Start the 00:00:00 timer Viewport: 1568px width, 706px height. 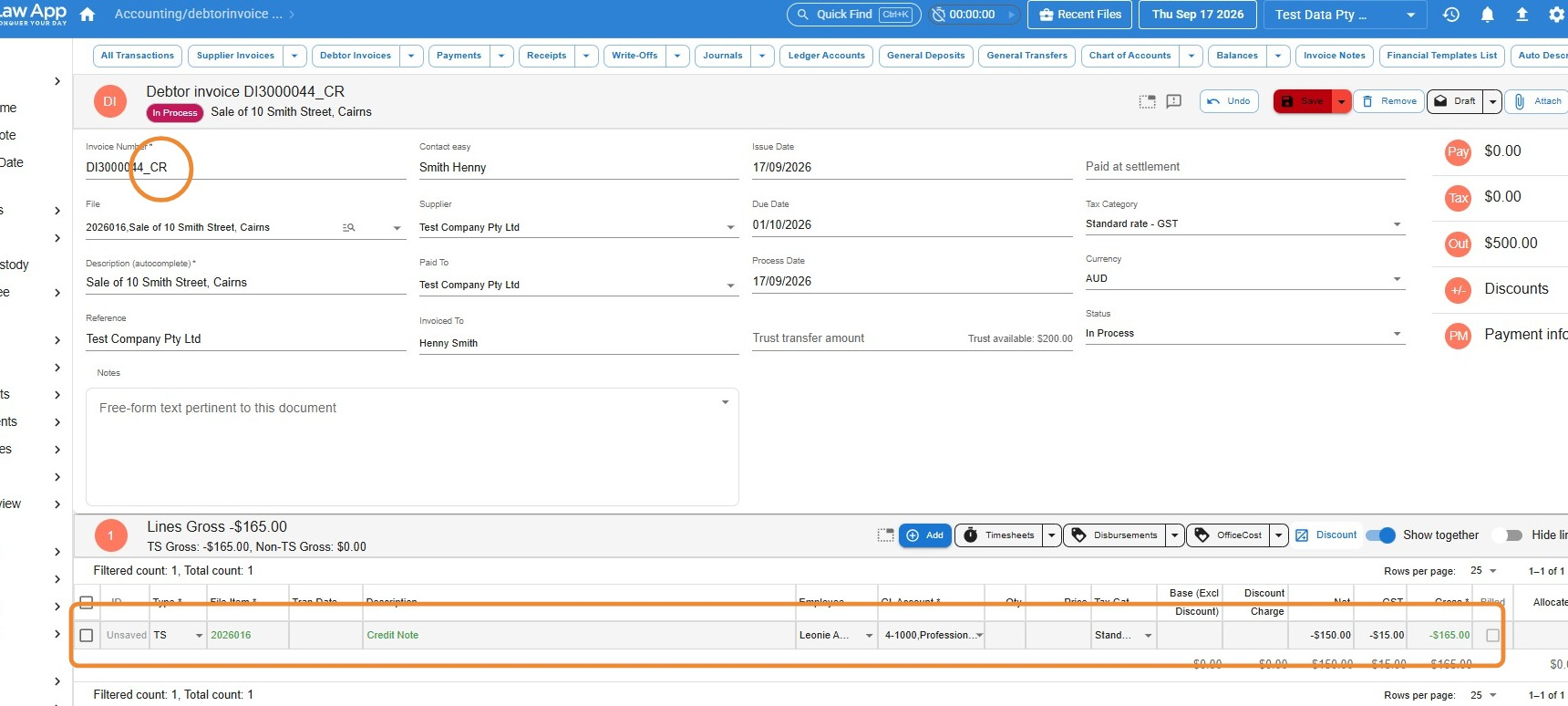(1010, 15)
